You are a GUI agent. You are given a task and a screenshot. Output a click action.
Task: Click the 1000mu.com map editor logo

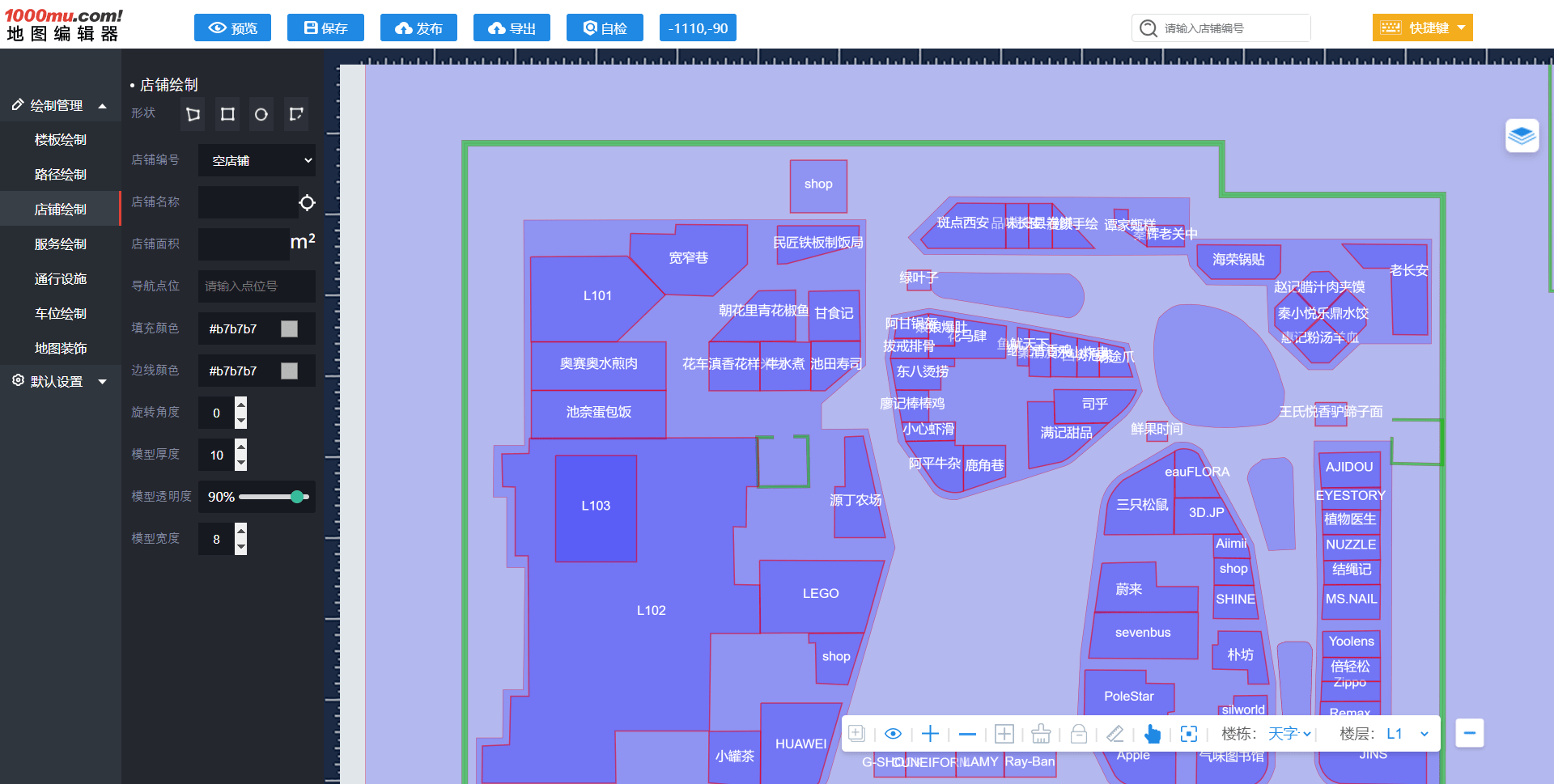click(x=64, y=24)
